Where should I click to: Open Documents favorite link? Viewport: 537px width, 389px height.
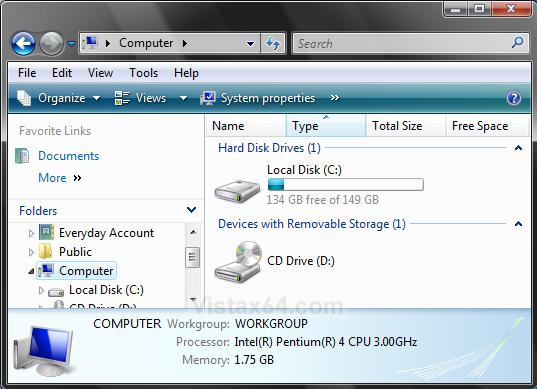coord(68,156)
